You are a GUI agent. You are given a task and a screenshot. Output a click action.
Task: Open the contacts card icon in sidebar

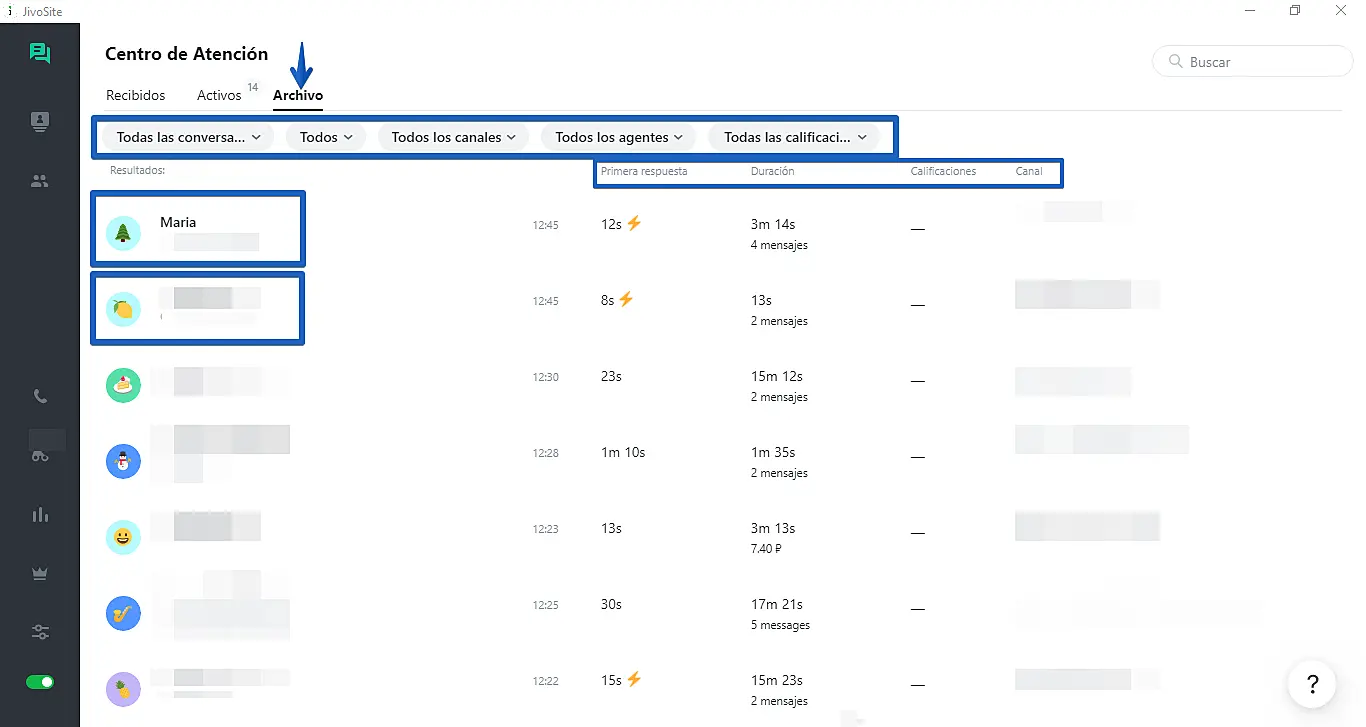pos(40,122)
